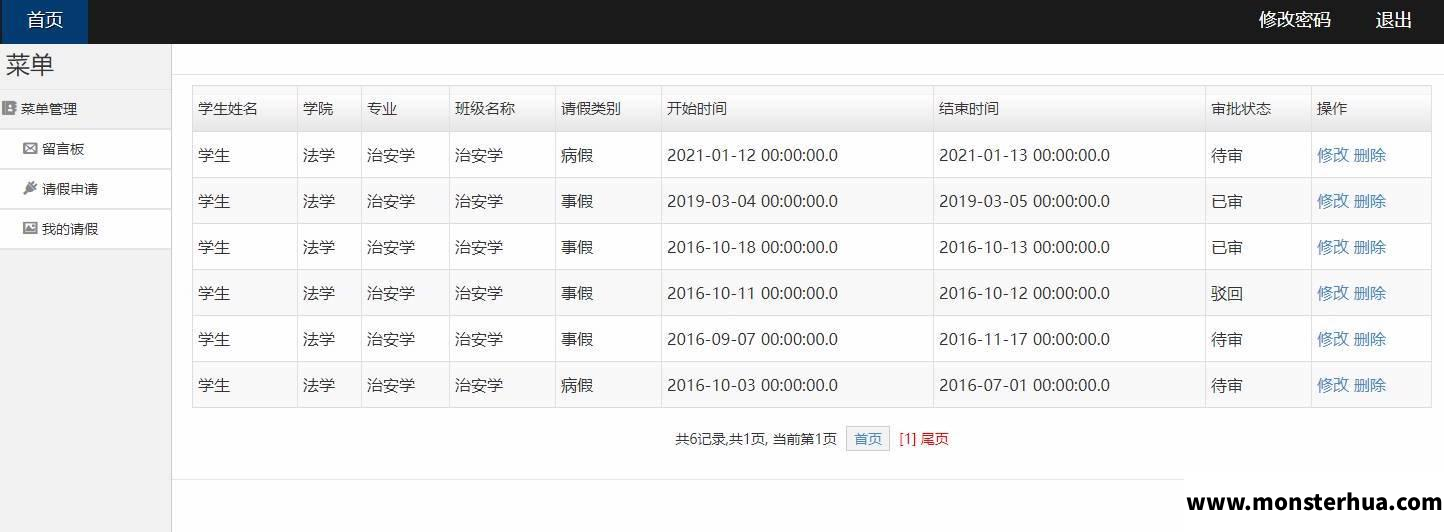Click 修改 for the 2019-03-04 leave row
Screen dimensions: 1444x532
(1333, 201)
